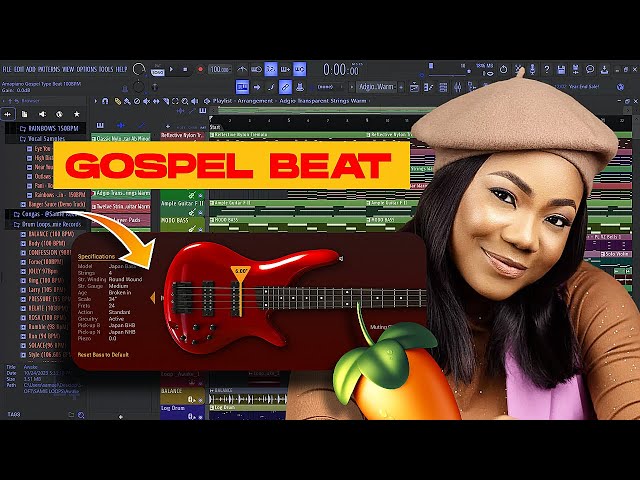The width and height of the screenshot is (640, 480).
Task: Open the ADD menu
Action: pos(31,69)
